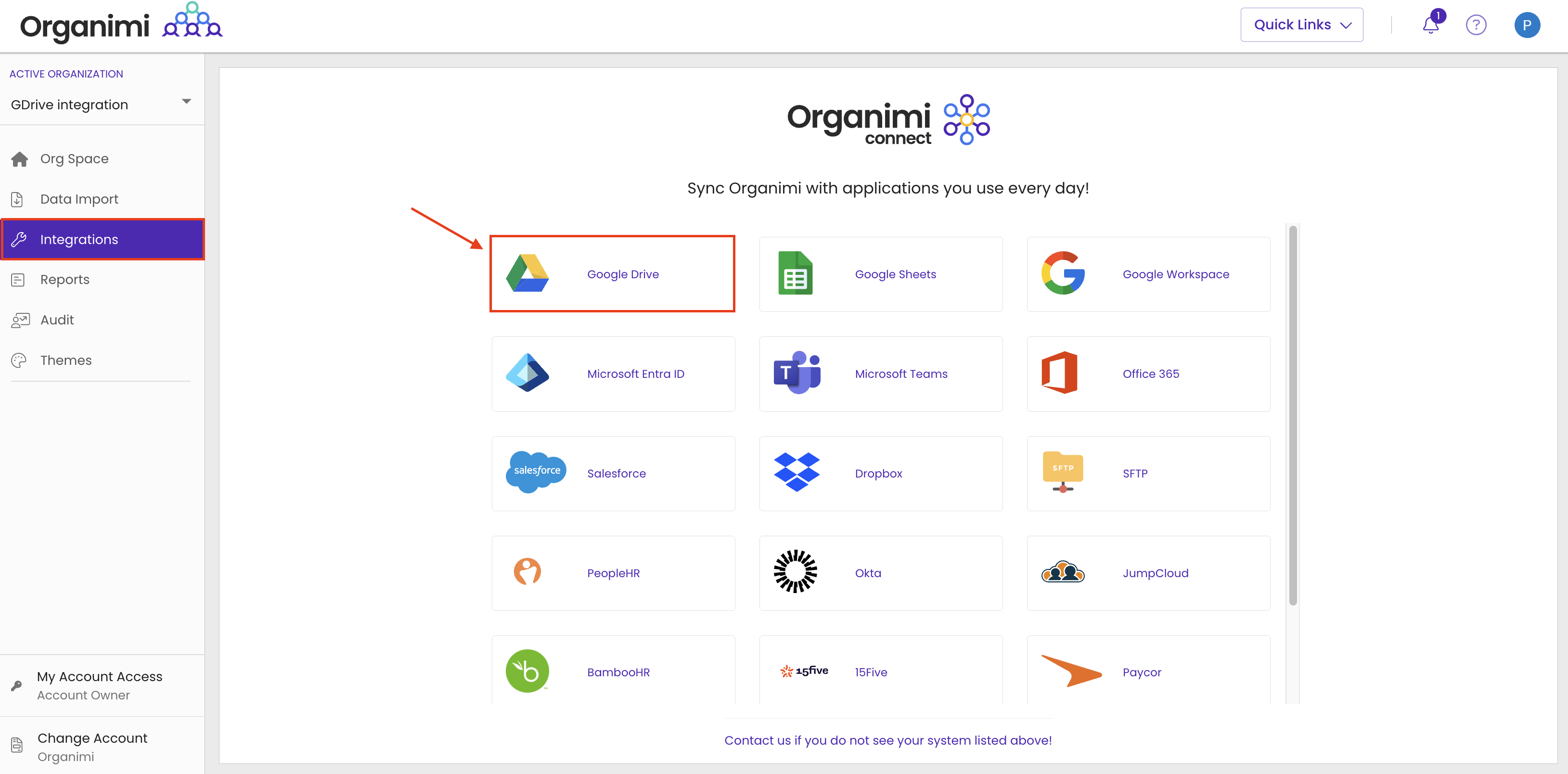
Task: Select the SFTP label
Action: coord(1134,473)
